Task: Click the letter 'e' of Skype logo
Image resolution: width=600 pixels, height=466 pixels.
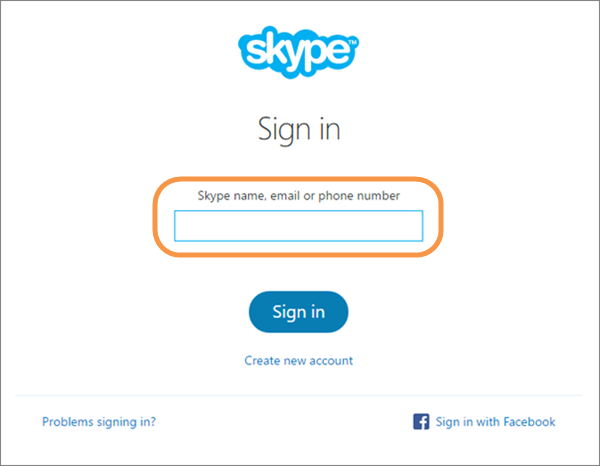Action: 339,51
